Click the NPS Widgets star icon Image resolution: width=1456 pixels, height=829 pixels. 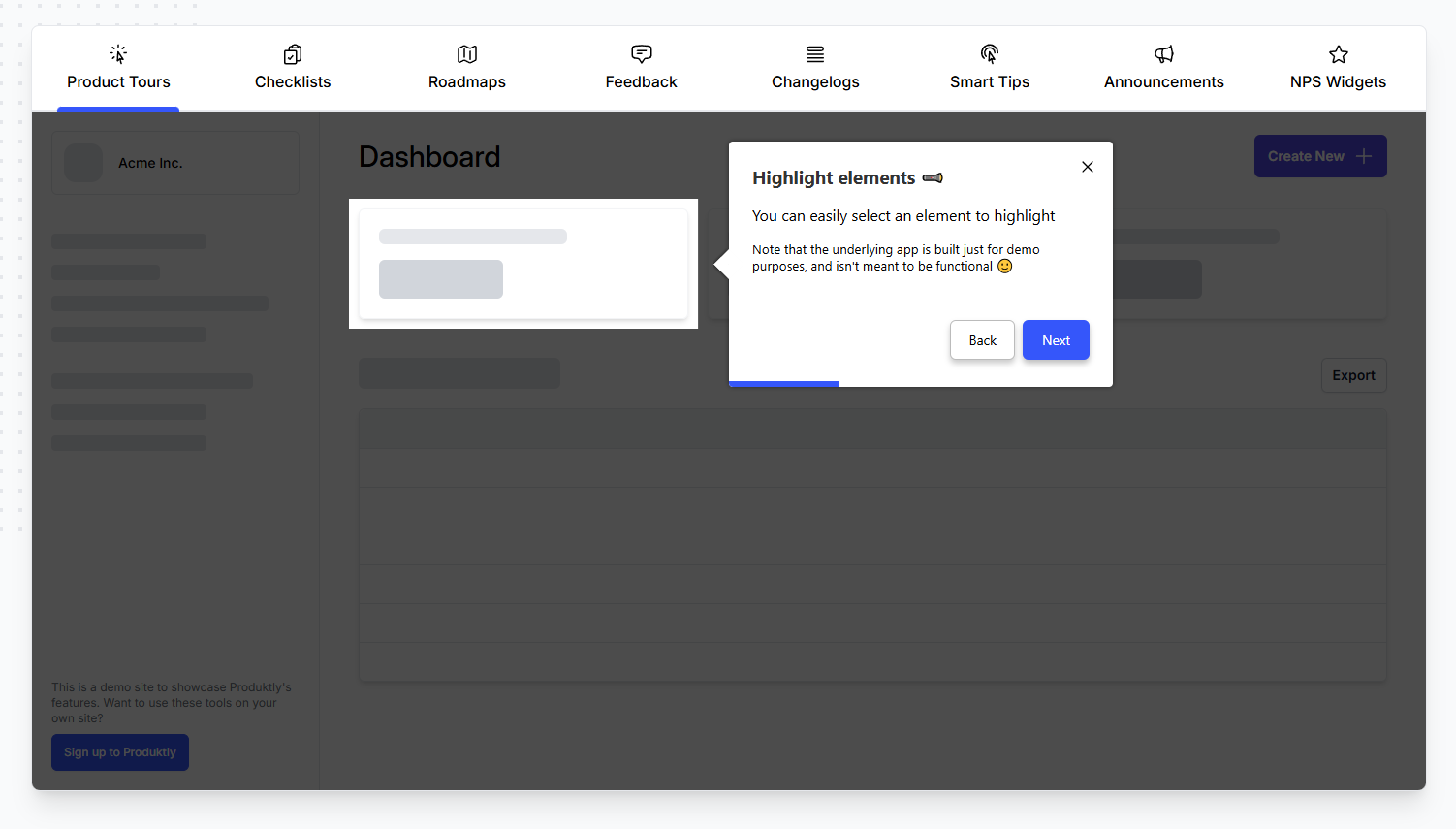tap(1338, 53)
